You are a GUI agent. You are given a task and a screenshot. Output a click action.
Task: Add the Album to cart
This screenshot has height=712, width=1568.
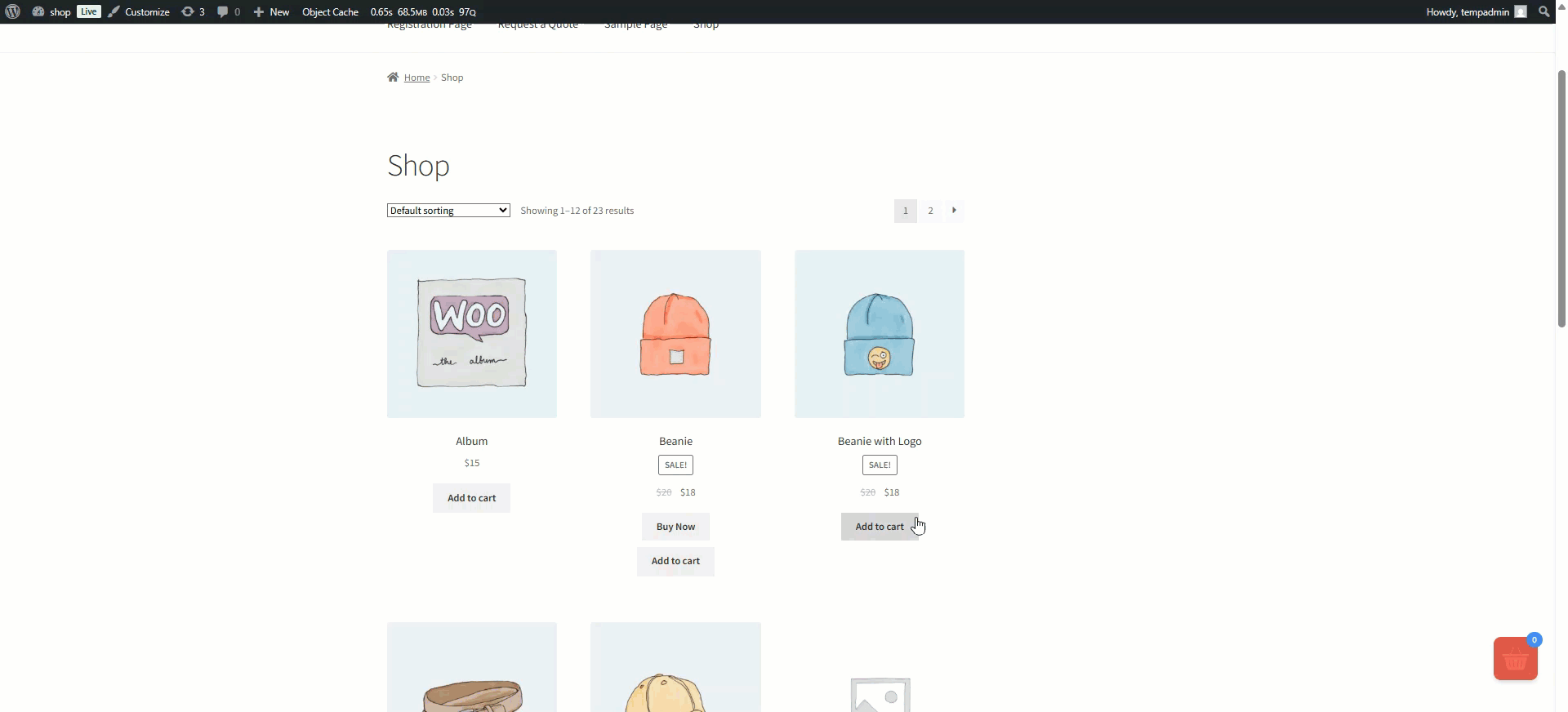[471, 498]
